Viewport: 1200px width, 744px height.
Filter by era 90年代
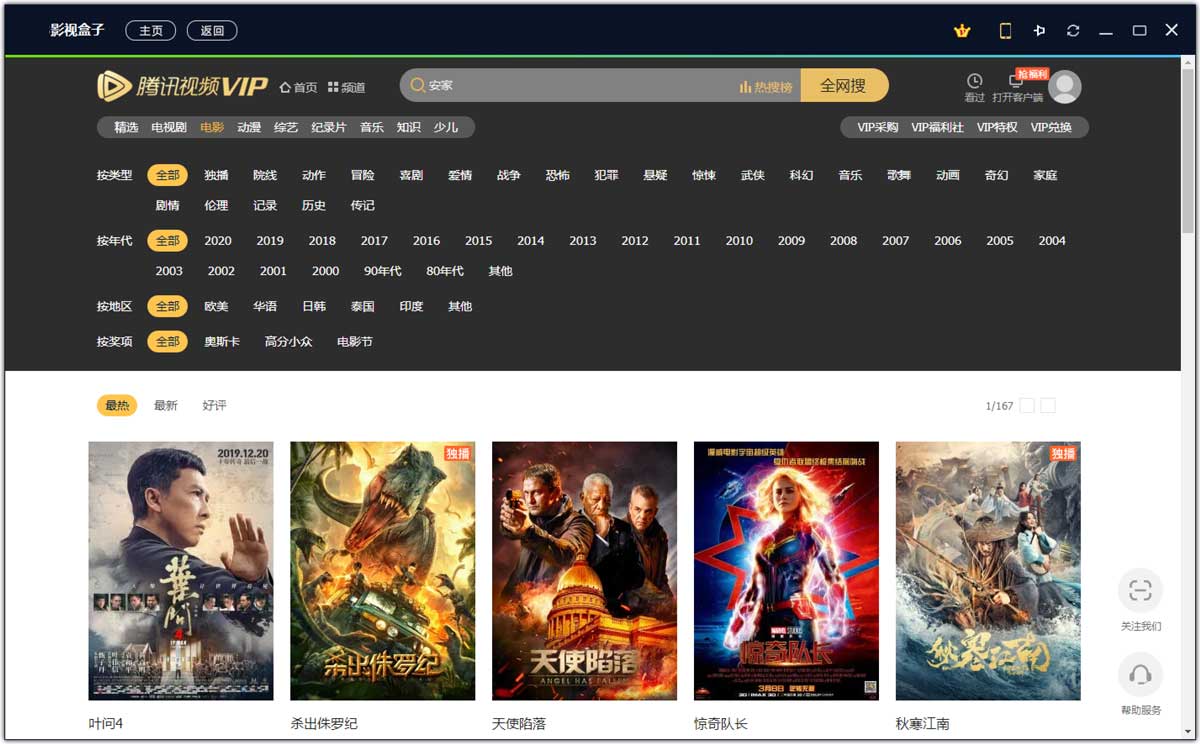click(x=383, y=271)
